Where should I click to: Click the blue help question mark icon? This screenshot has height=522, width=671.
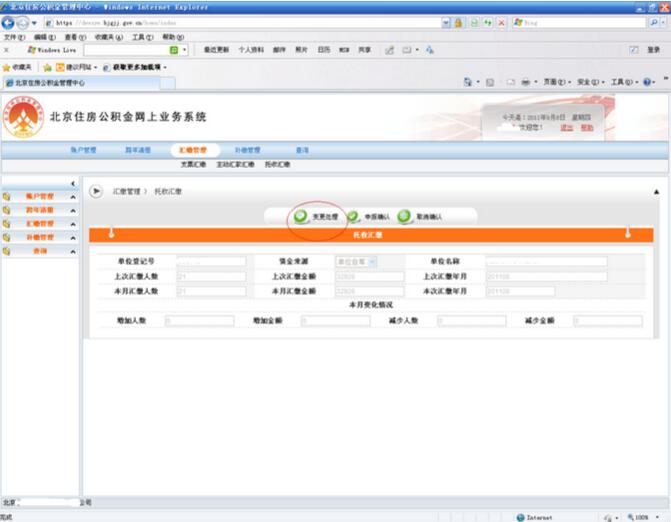pyautogui.click(x=647, y=82)
